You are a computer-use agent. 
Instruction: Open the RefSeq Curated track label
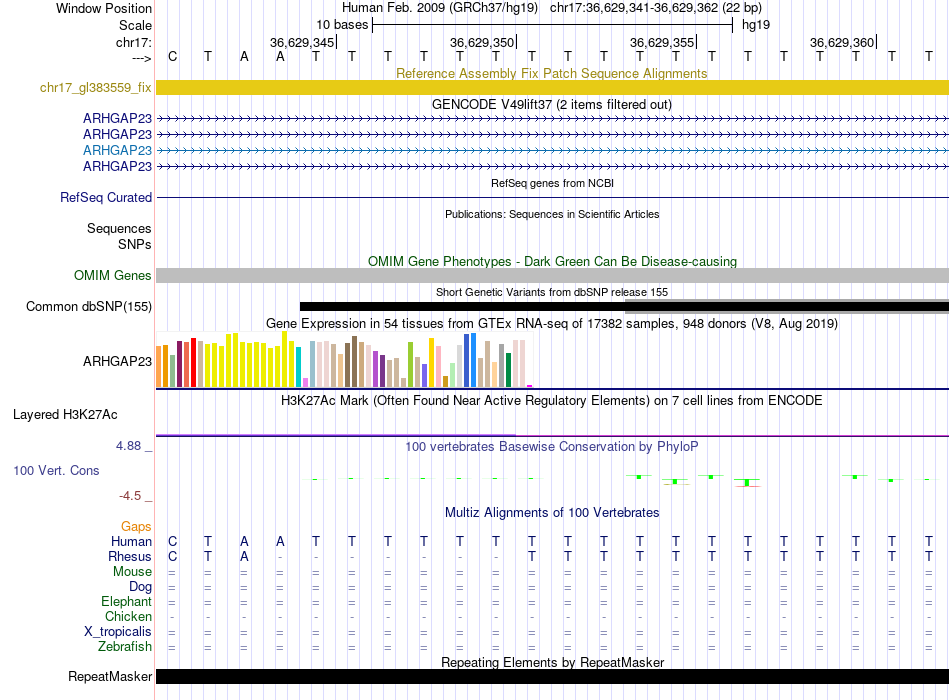[x=106, y=198]
